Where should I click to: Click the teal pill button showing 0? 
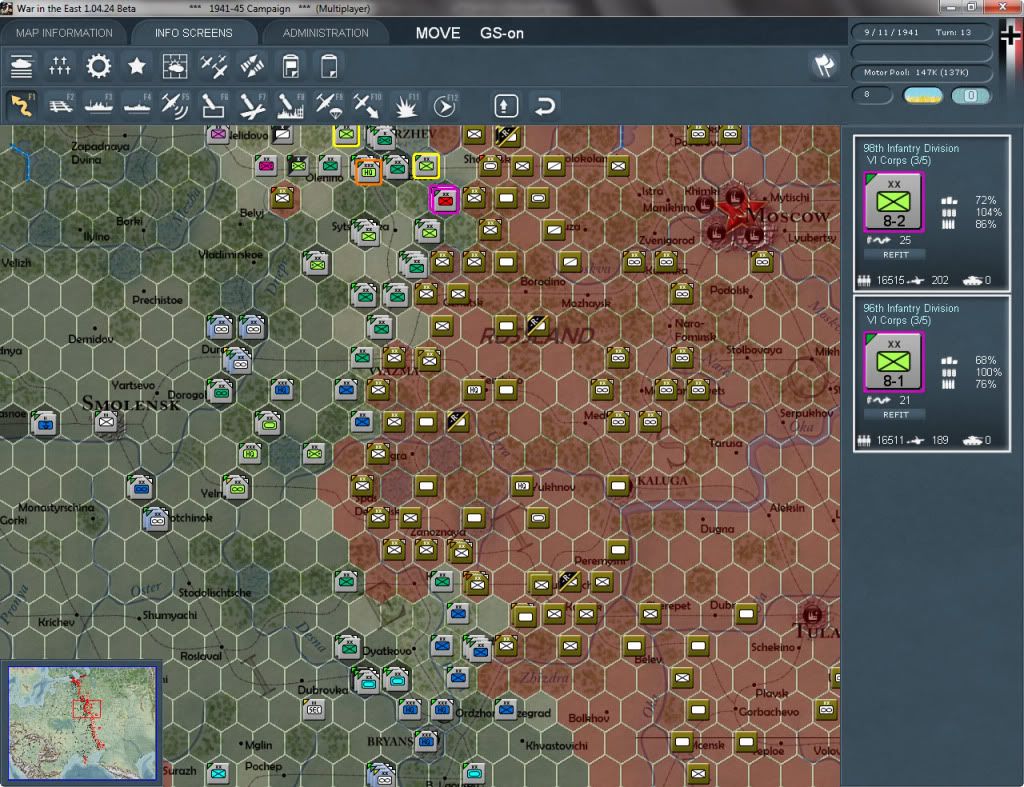(x=970, y=95)
